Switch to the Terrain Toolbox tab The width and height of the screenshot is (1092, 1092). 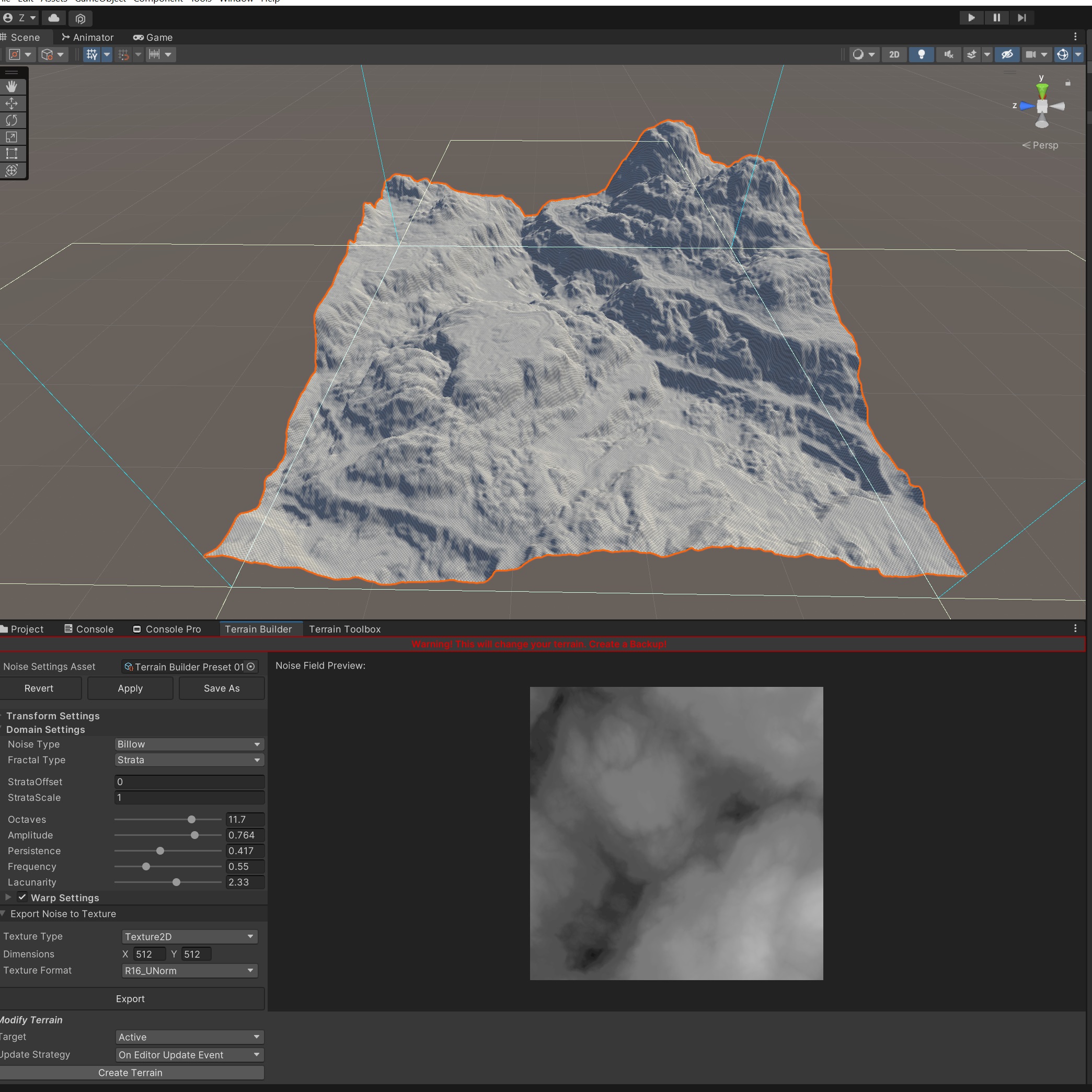[x=345, y=628]
